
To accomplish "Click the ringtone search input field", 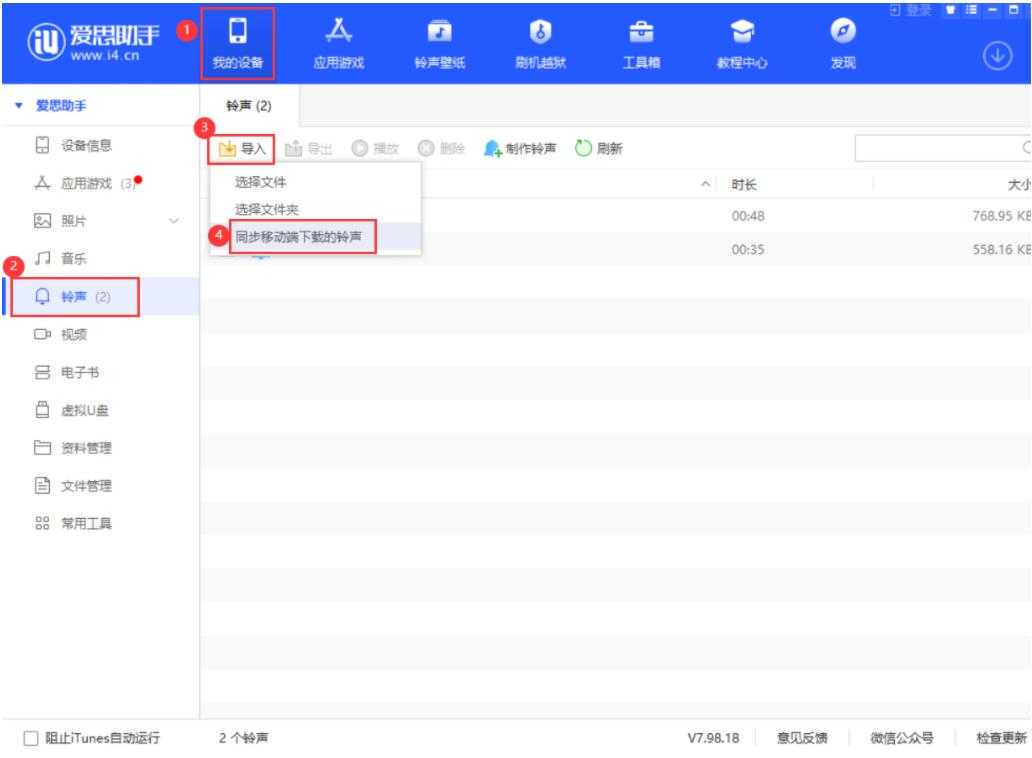I will click(940, 149).
